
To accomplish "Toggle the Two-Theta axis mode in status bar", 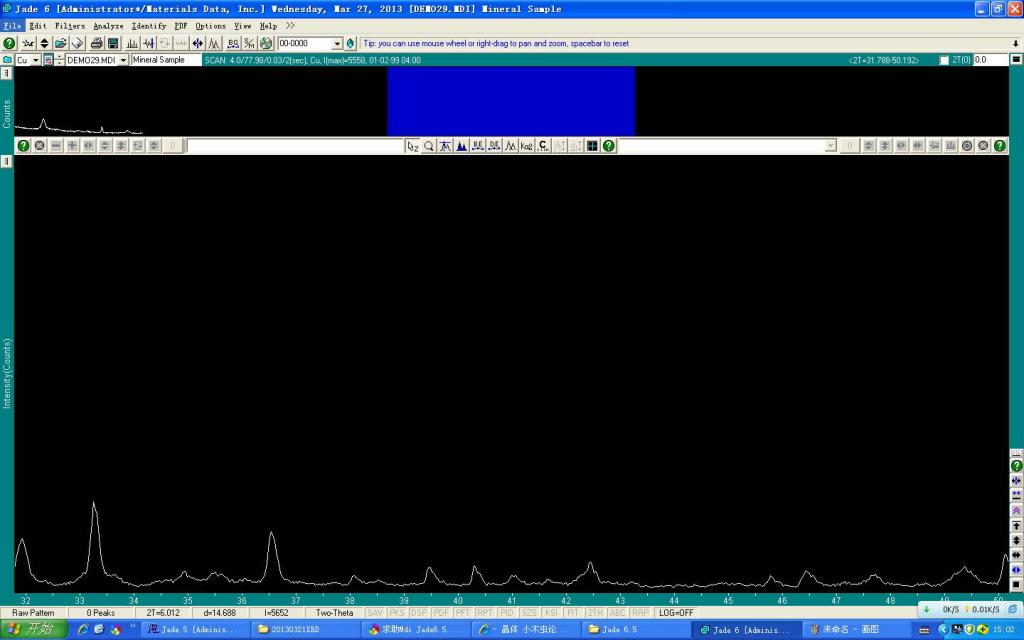I will [x=334, y=613].
